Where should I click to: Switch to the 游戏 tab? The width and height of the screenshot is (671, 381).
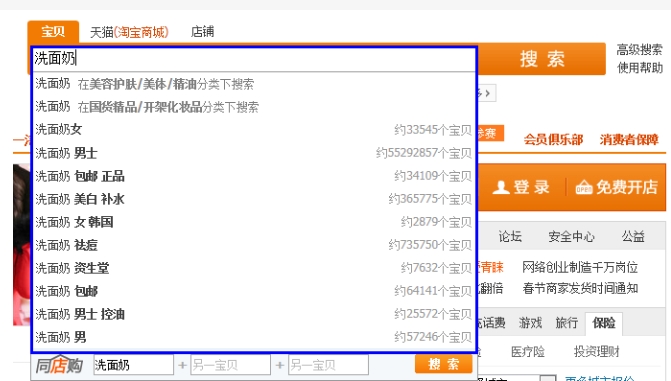(x=530, y=323)
